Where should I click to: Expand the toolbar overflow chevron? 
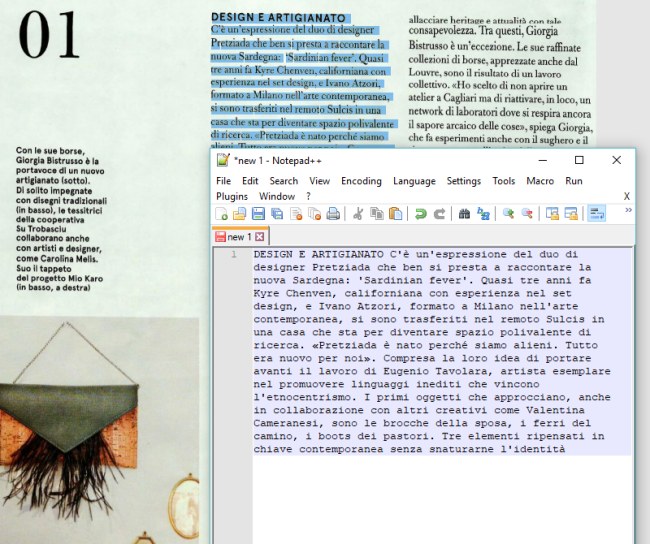click(628, 210)
